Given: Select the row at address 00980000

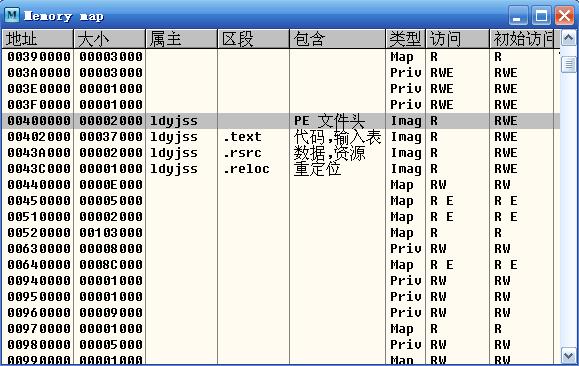Looking at the screenshot, I should [281, 345].
